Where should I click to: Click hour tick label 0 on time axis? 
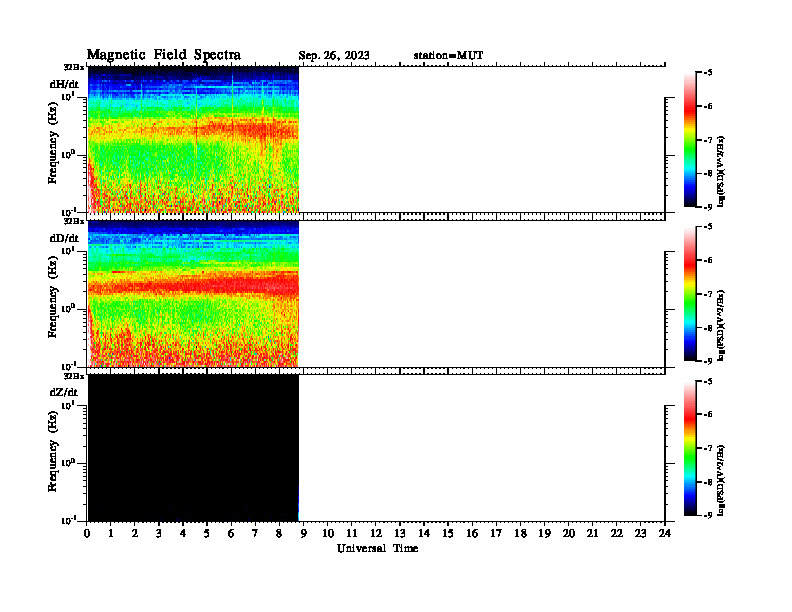coord(87,533)
